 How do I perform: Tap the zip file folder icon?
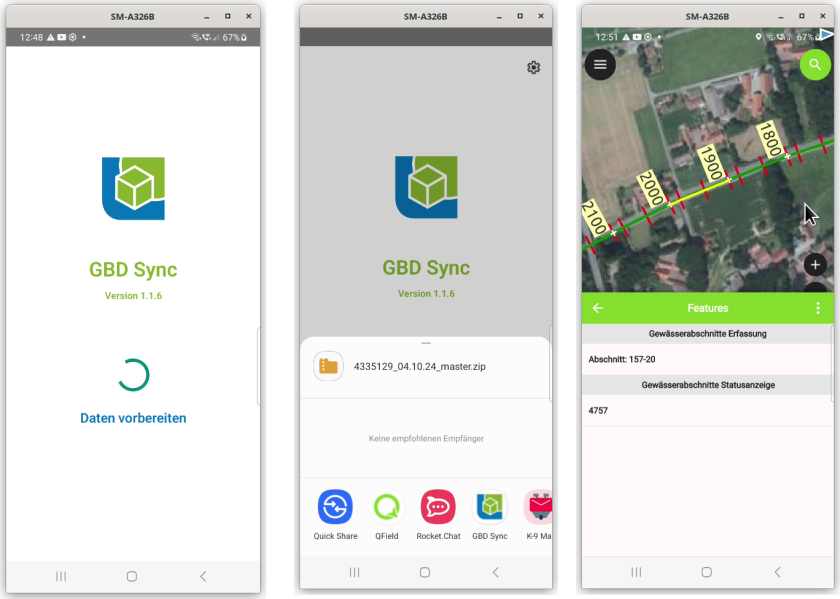328,366
